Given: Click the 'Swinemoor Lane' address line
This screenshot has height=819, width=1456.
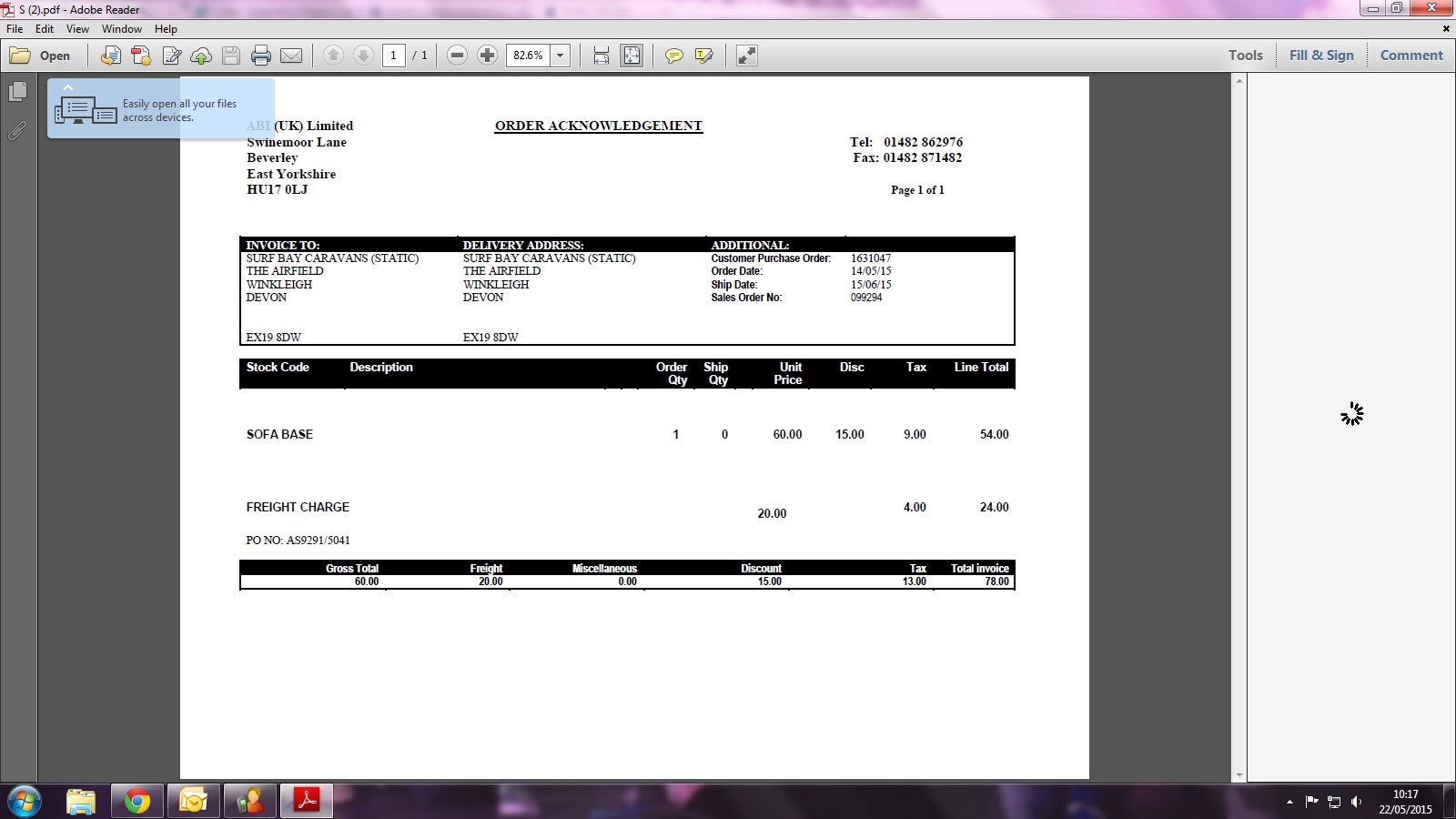Looking at the screenshot, I should click(297, 142).
